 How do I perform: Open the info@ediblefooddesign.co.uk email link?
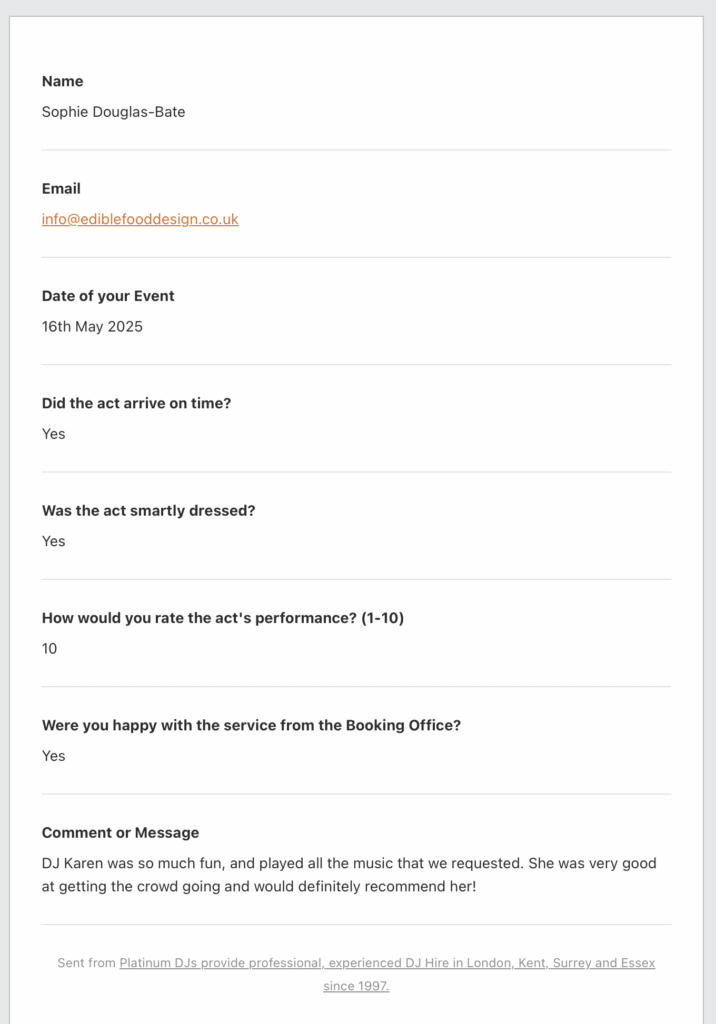click(140, 219)
